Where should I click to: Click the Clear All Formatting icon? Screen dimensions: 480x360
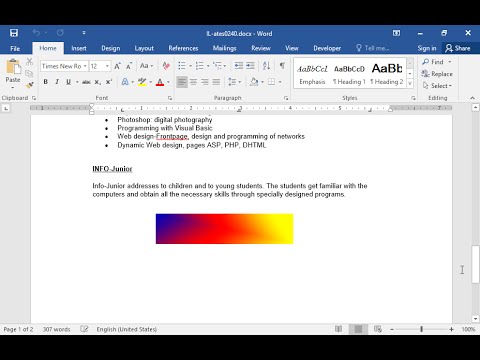166,66
